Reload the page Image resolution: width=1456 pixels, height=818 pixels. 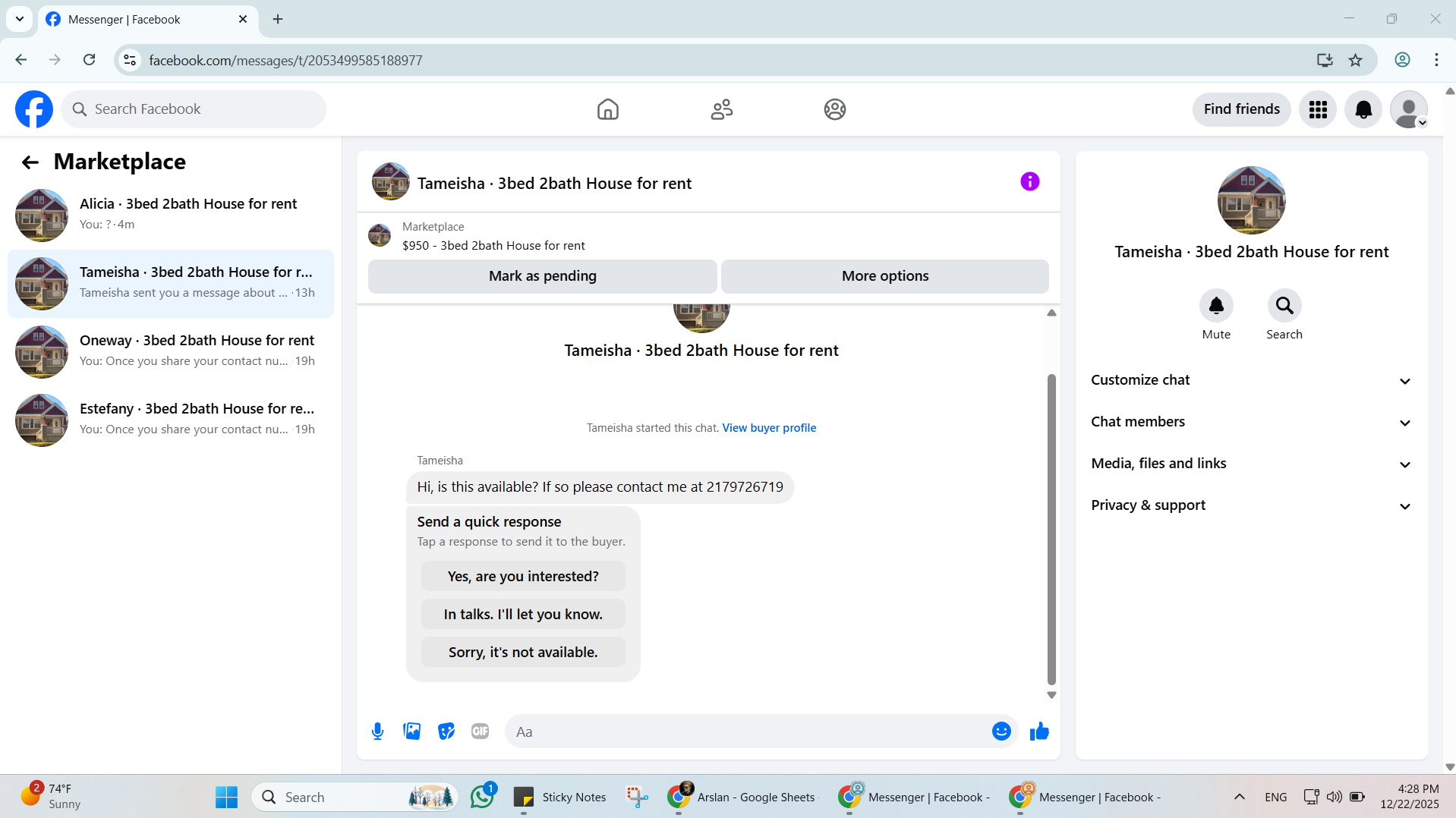[90, 60]
